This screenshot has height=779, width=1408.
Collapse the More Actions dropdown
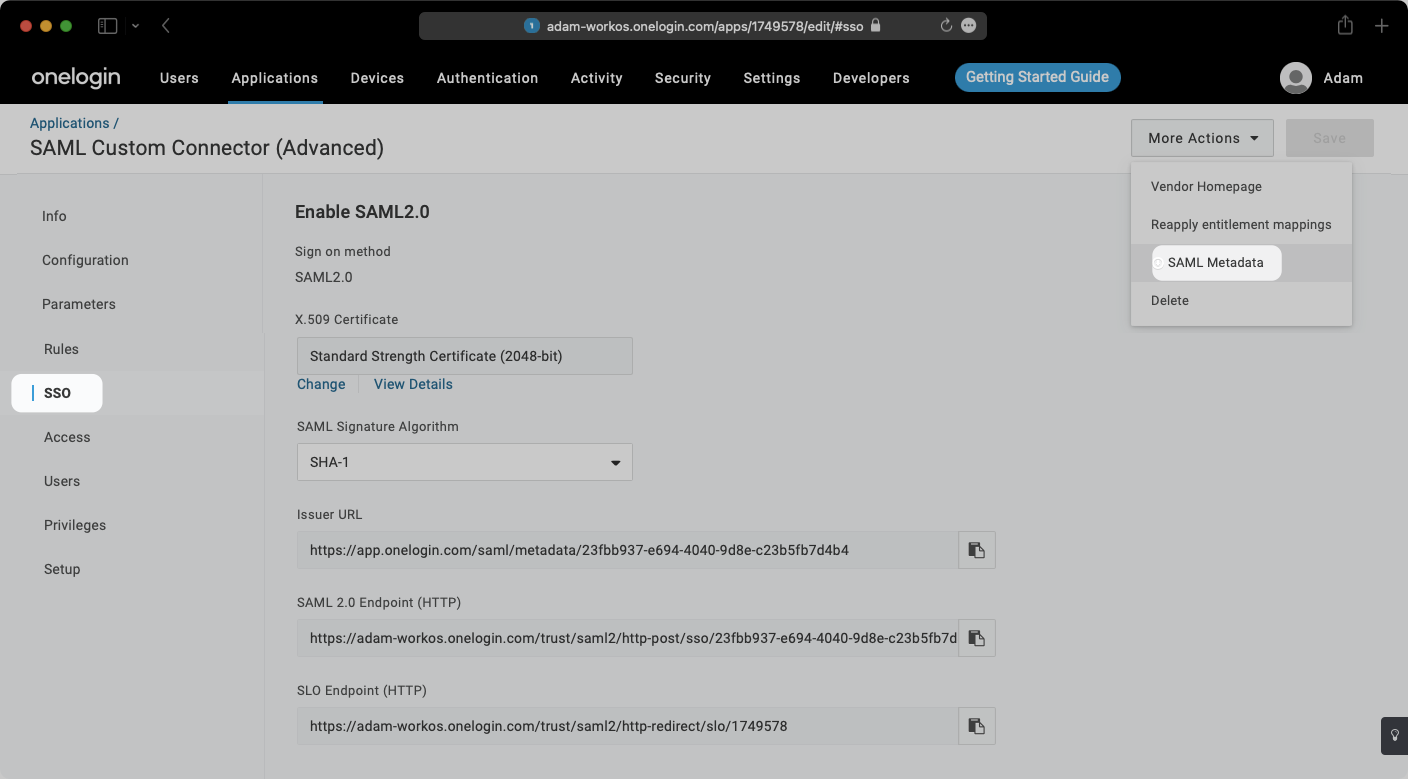pyautogui.click(x=1202, y=138)
